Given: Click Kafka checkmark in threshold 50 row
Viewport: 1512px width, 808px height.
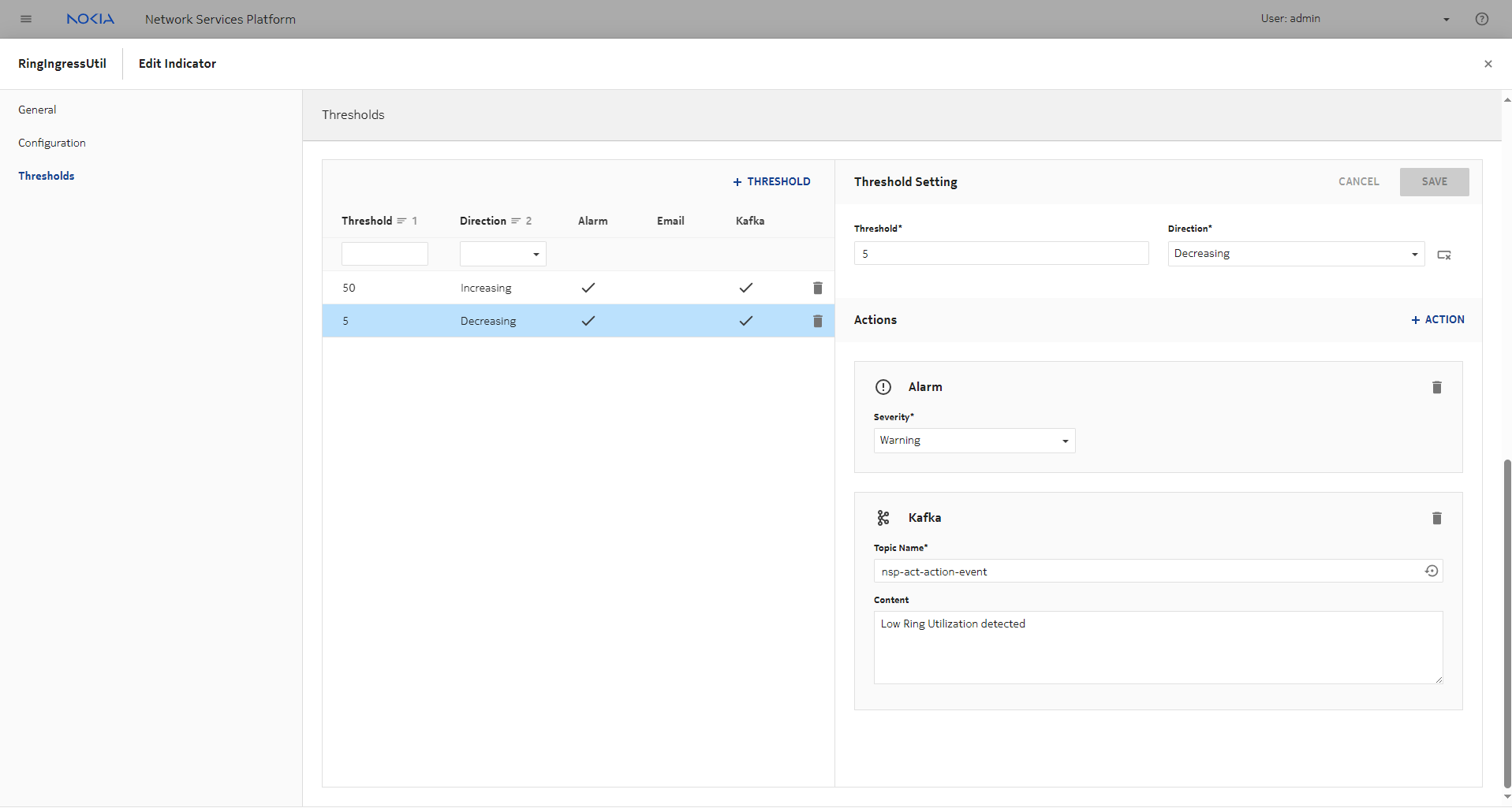Looking at the screenshot, I should coord(745,288).
